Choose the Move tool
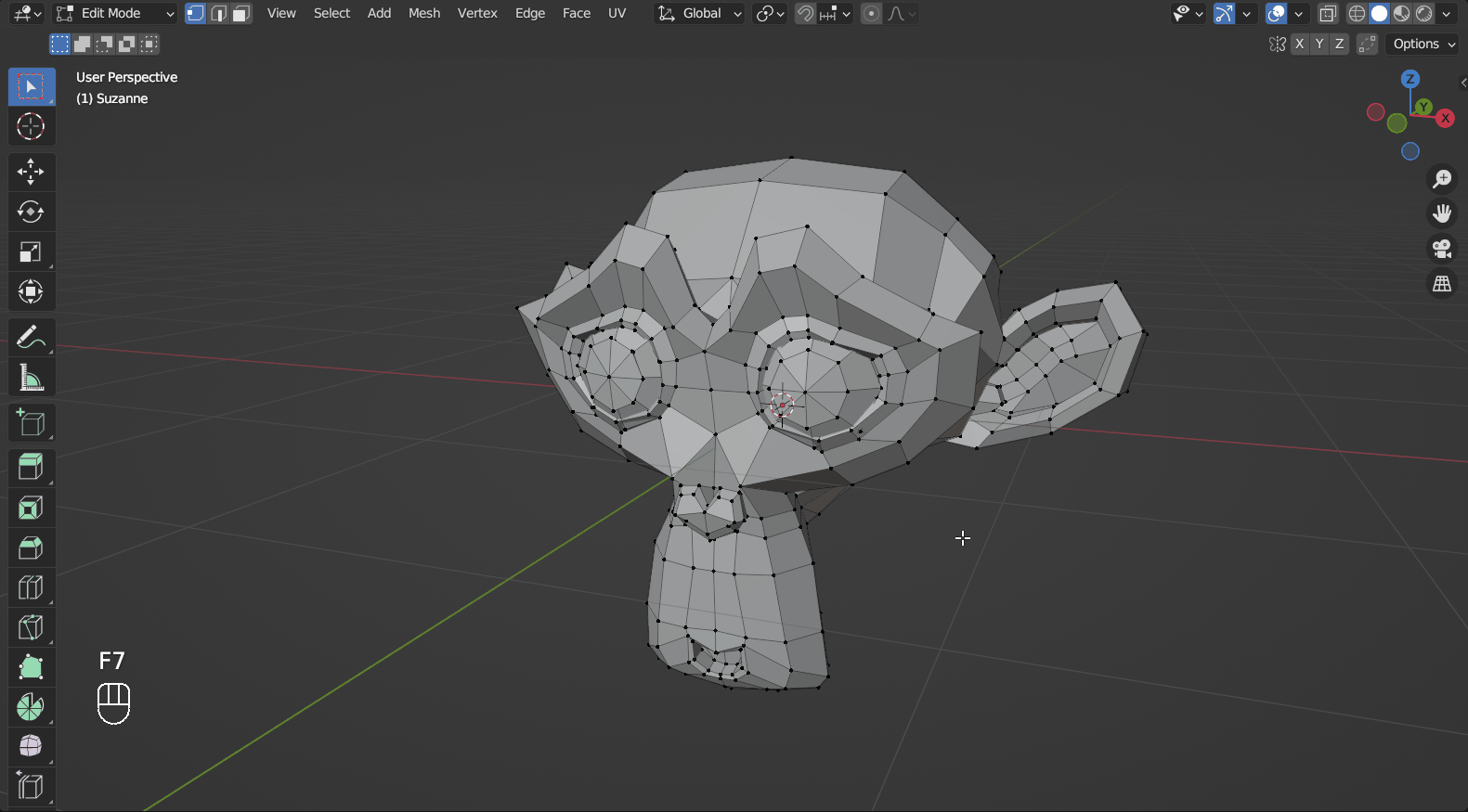The width and height of the screenshot is (1468, 812). (32, 172)
